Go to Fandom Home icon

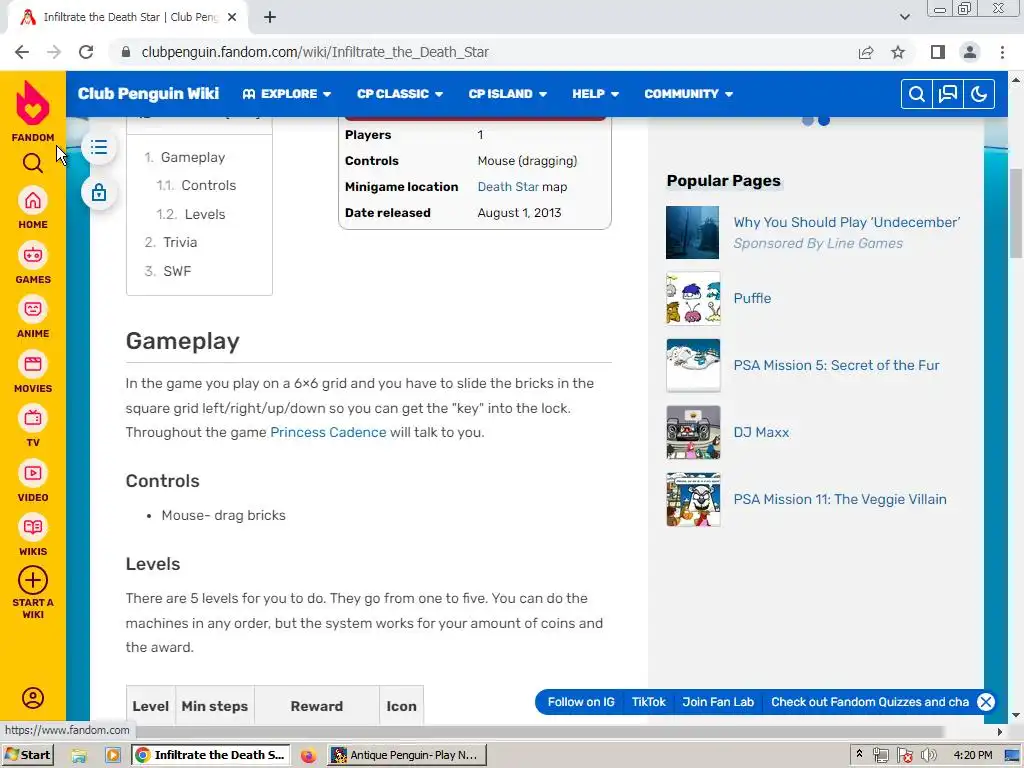[x=33, y=200]
